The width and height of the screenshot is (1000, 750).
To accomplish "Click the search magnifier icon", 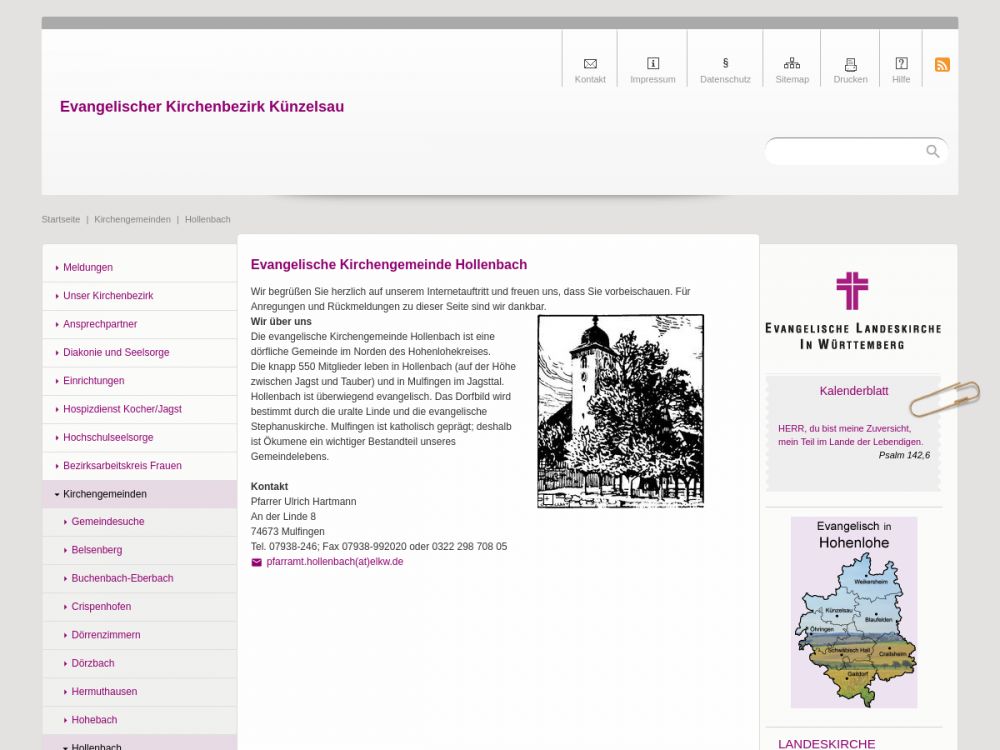I will [932, 151].
